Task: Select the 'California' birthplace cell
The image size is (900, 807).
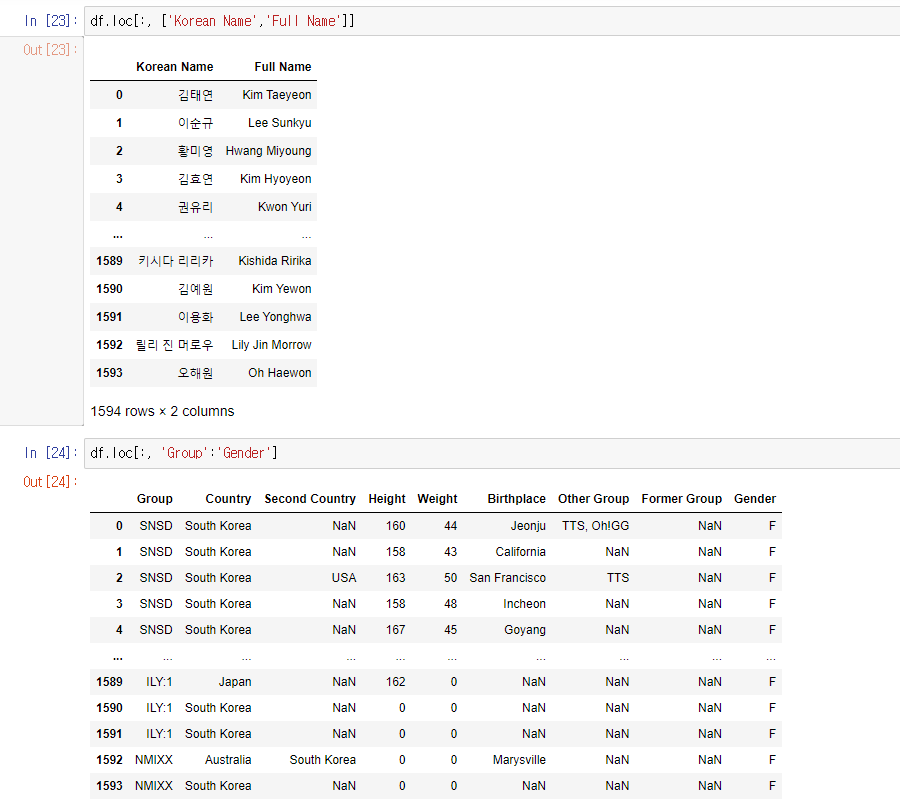Action: [x=521, y=552]
